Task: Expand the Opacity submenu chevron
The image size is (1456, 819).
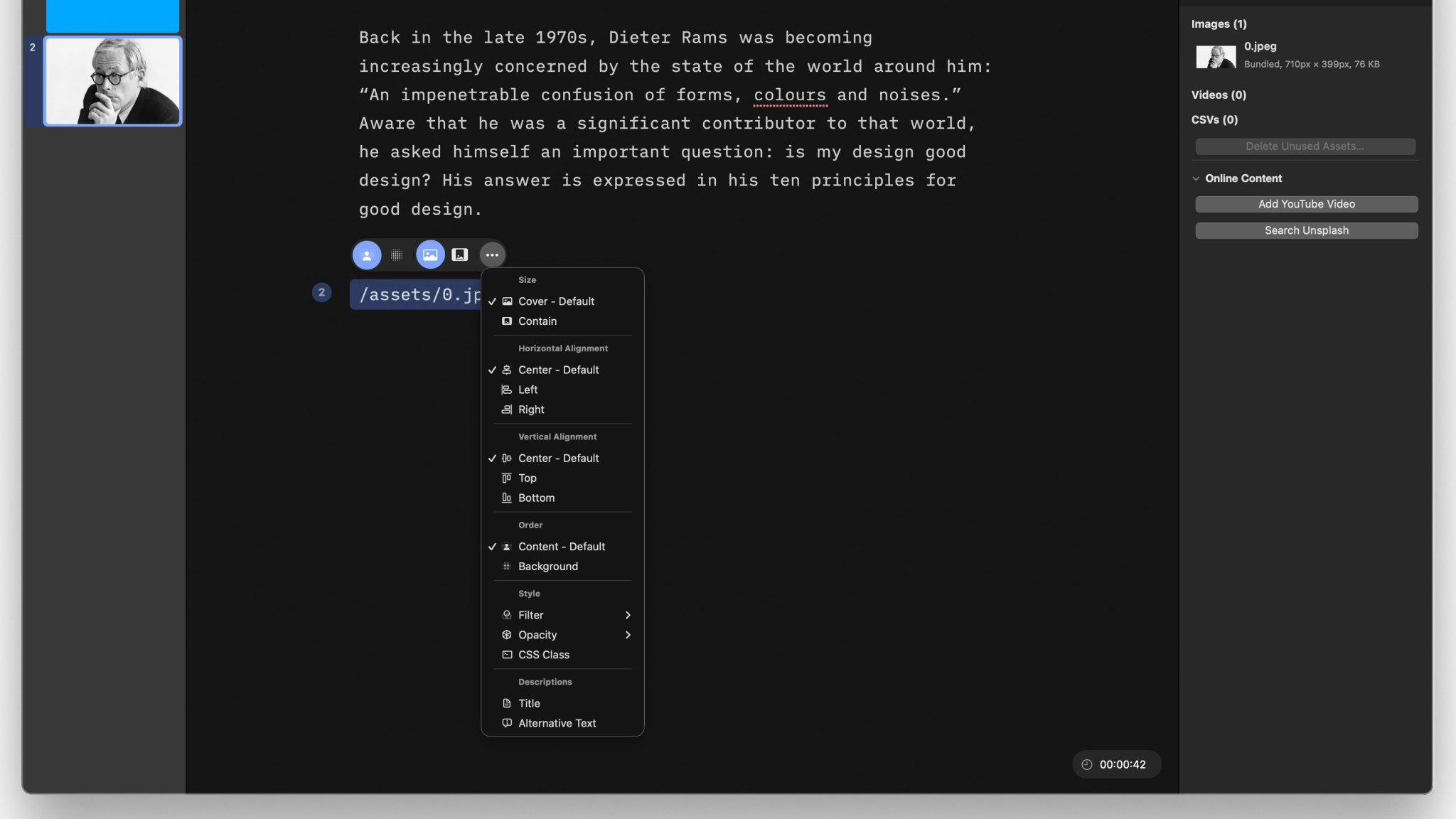Action: (628, 634)
